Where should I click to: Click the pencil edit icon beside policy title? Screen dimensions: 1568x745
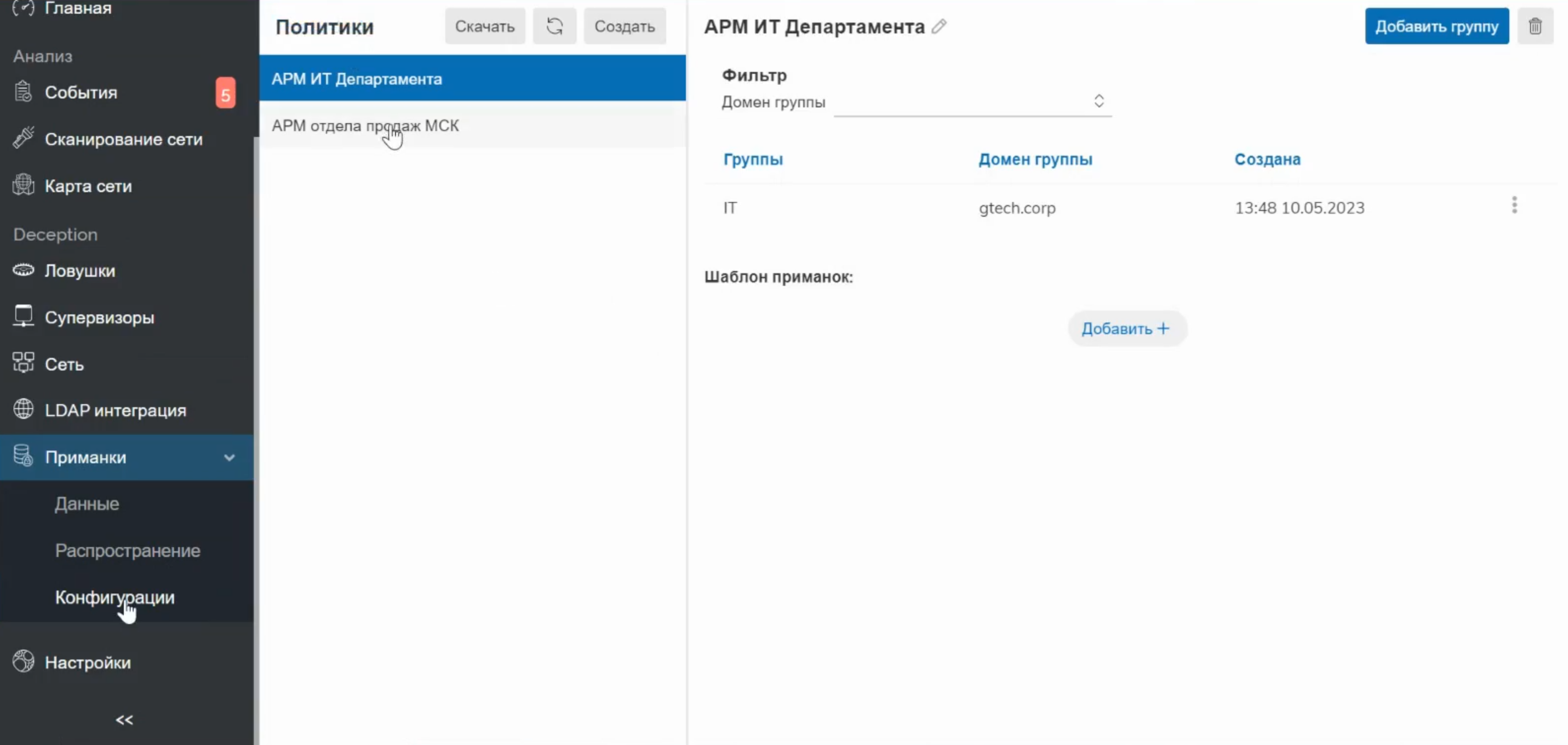click(x=939, y=26)
